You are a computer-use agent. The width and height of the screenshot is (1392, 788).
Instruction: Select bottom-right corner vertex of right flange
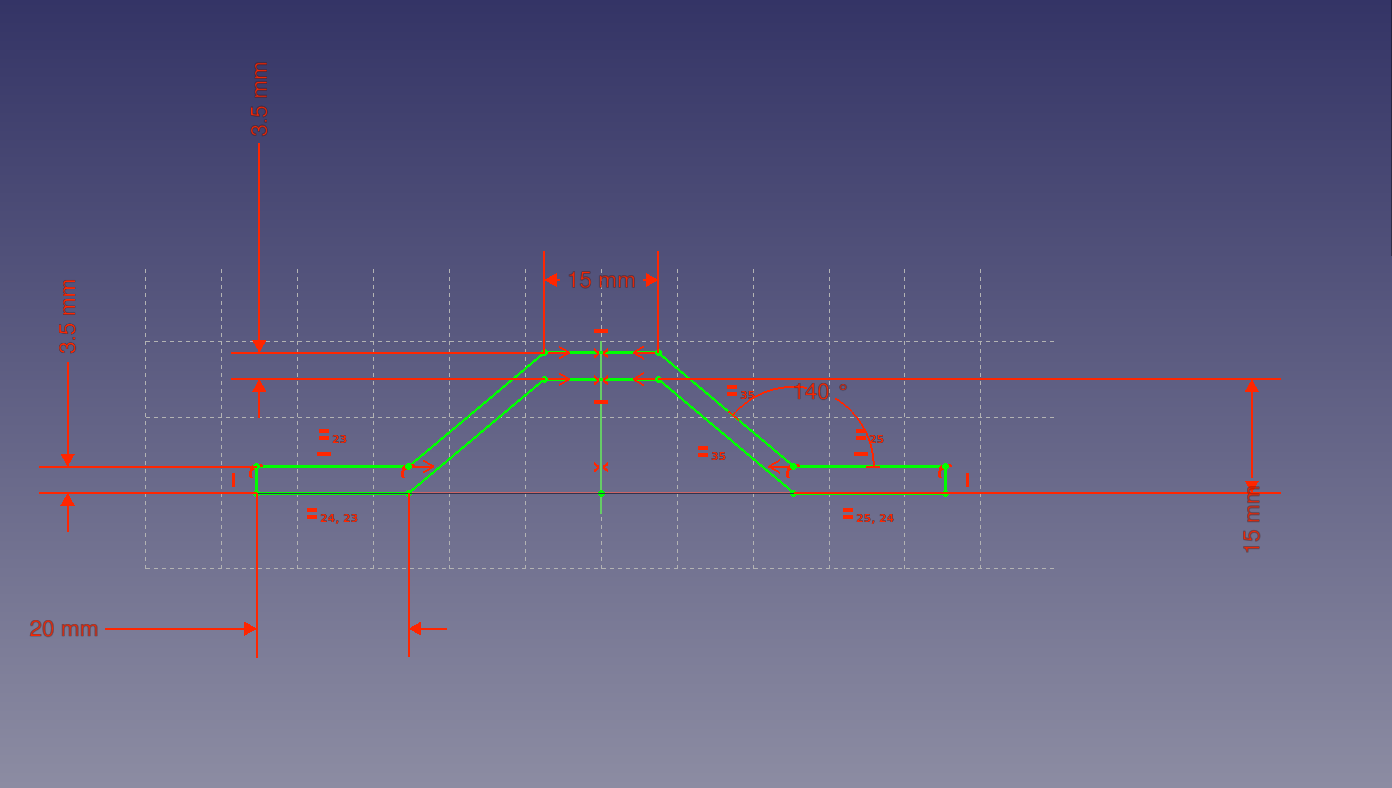(x=945, y=494)
